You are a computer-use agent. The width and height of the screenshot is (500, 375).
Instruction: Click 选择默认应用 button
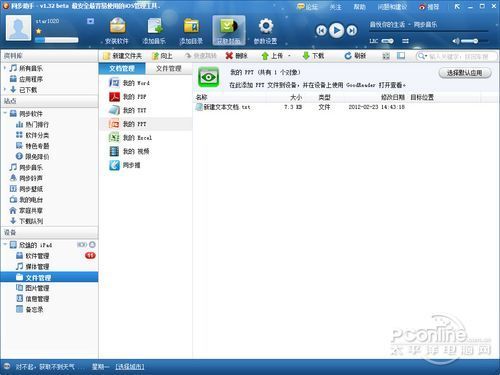pyautogui.click(x=465, y=73)
